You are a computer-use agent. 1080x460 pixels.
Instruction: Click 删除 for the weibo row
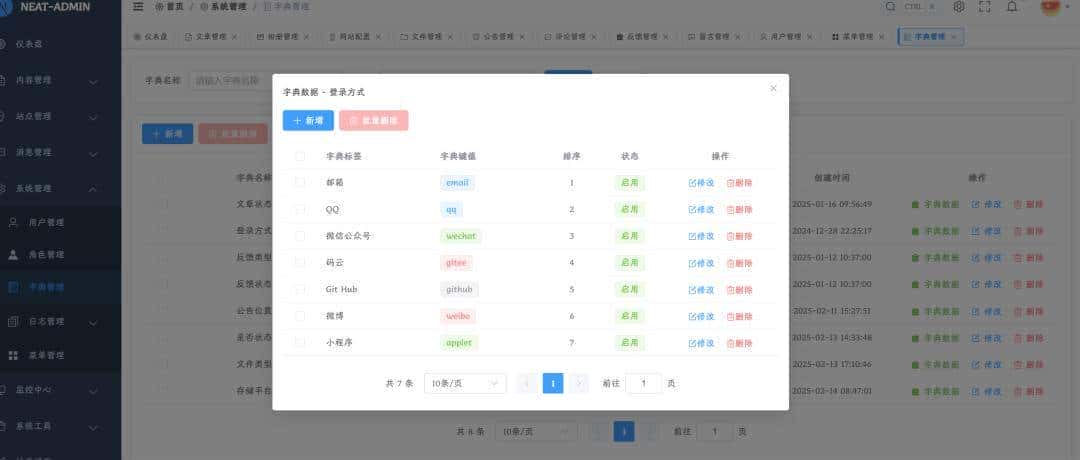point(740,317)
